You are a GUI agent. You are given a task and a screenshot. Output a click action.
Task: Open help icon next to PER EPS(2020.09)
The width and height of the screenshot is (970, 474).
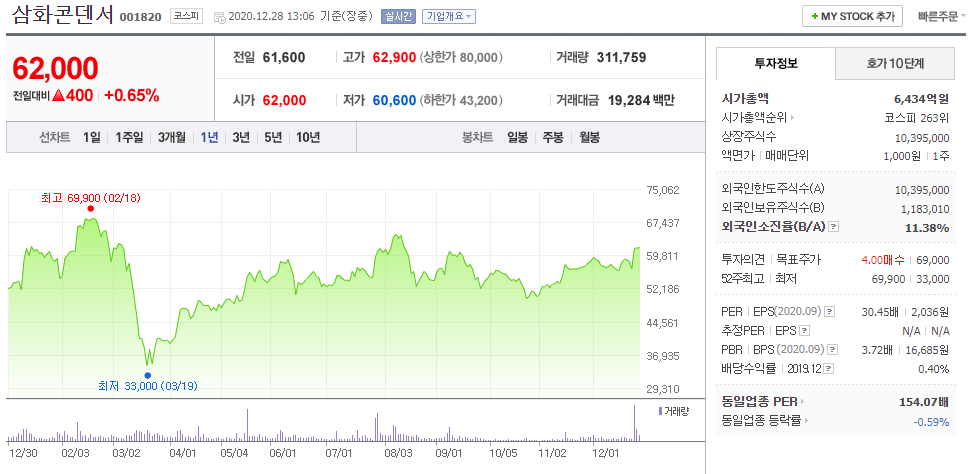point(830,312)
